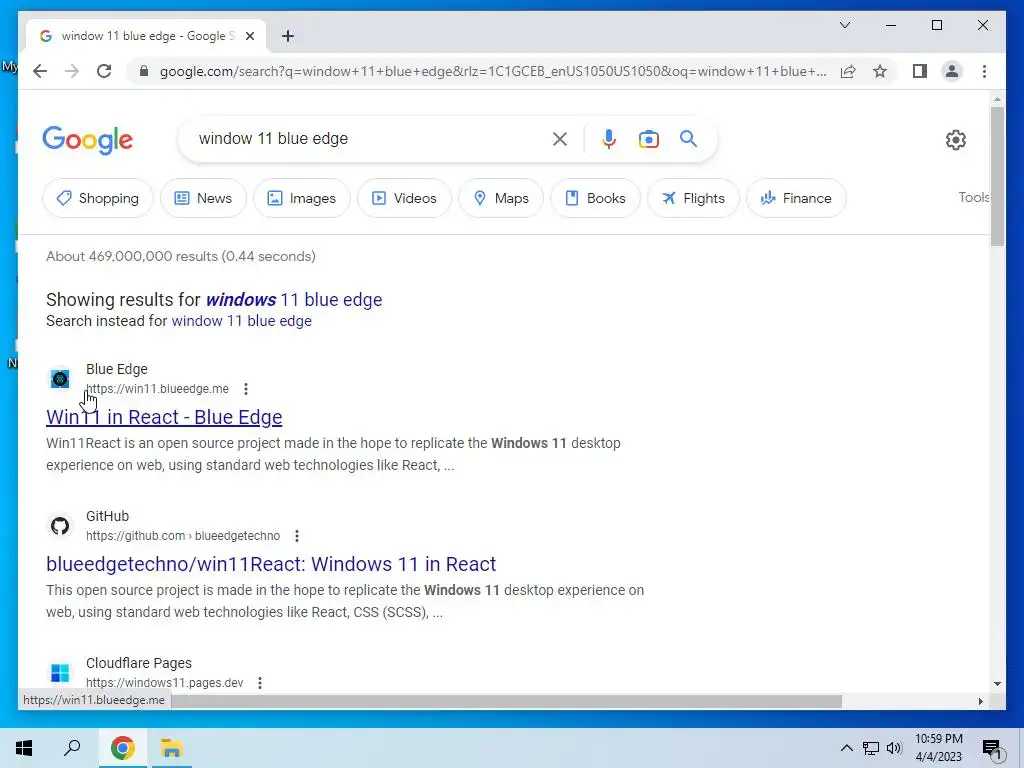
Task: Open the clock showing 10:59 PM
Action: (938, 748)
